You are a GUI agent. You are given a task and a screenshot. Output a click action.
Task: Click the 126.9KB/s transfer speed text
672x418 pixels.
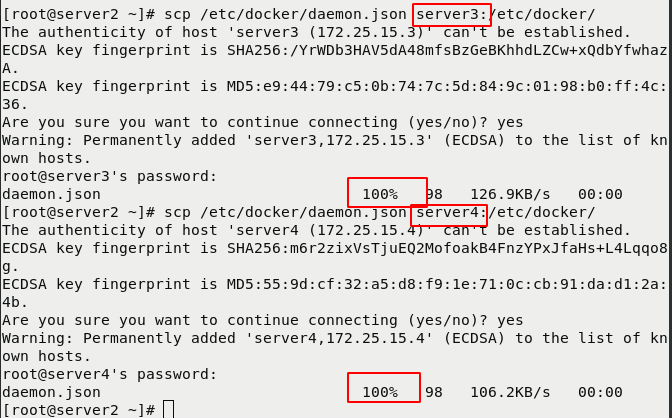pos(510,195)
